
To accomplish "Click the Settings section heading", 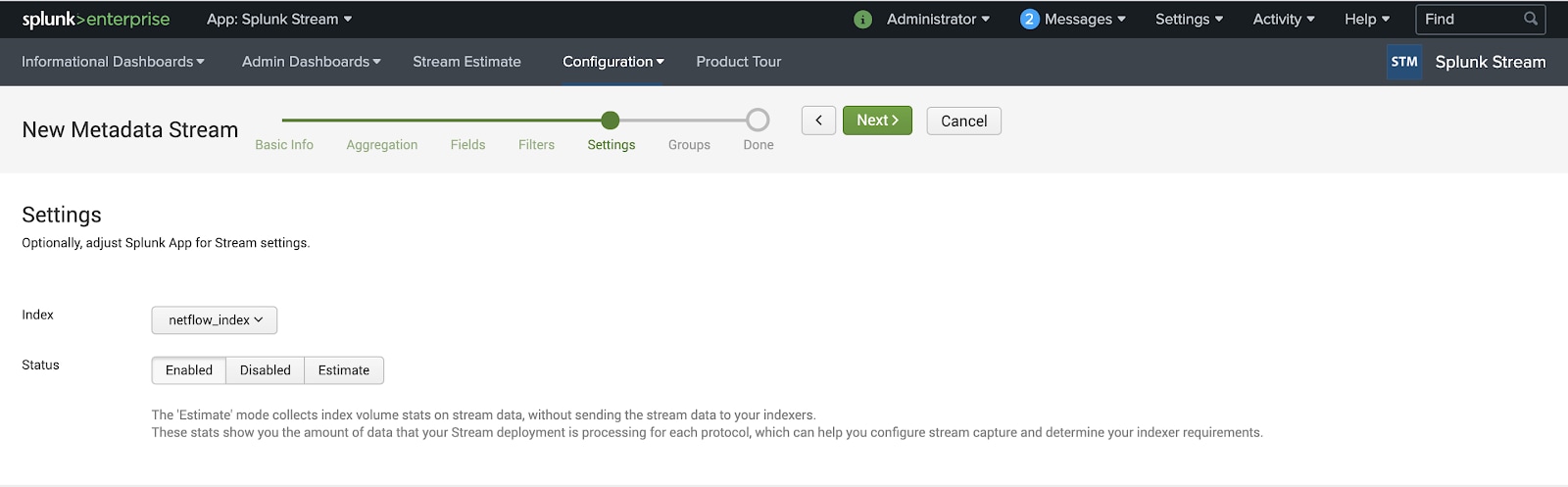I will [62, 216].
